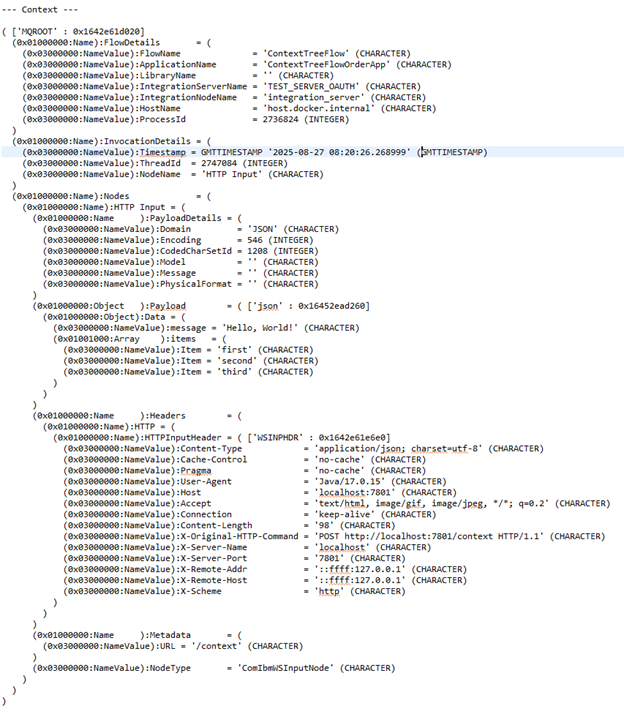Image resolution: width=624 pixels, height=714 pixels.
Task: Click the ThreadId value 2747084
Action: coord(219,163)
